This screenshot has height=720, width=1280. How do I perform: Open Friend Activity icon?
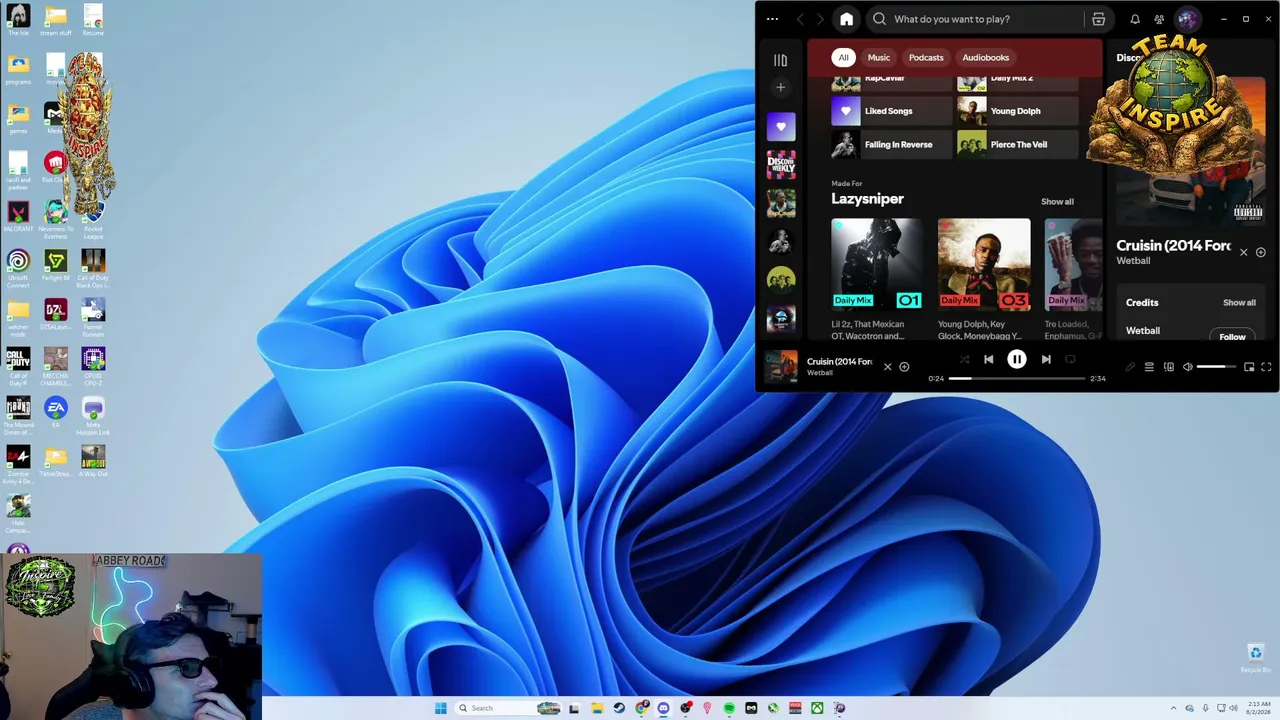[x=1159, y=19]
